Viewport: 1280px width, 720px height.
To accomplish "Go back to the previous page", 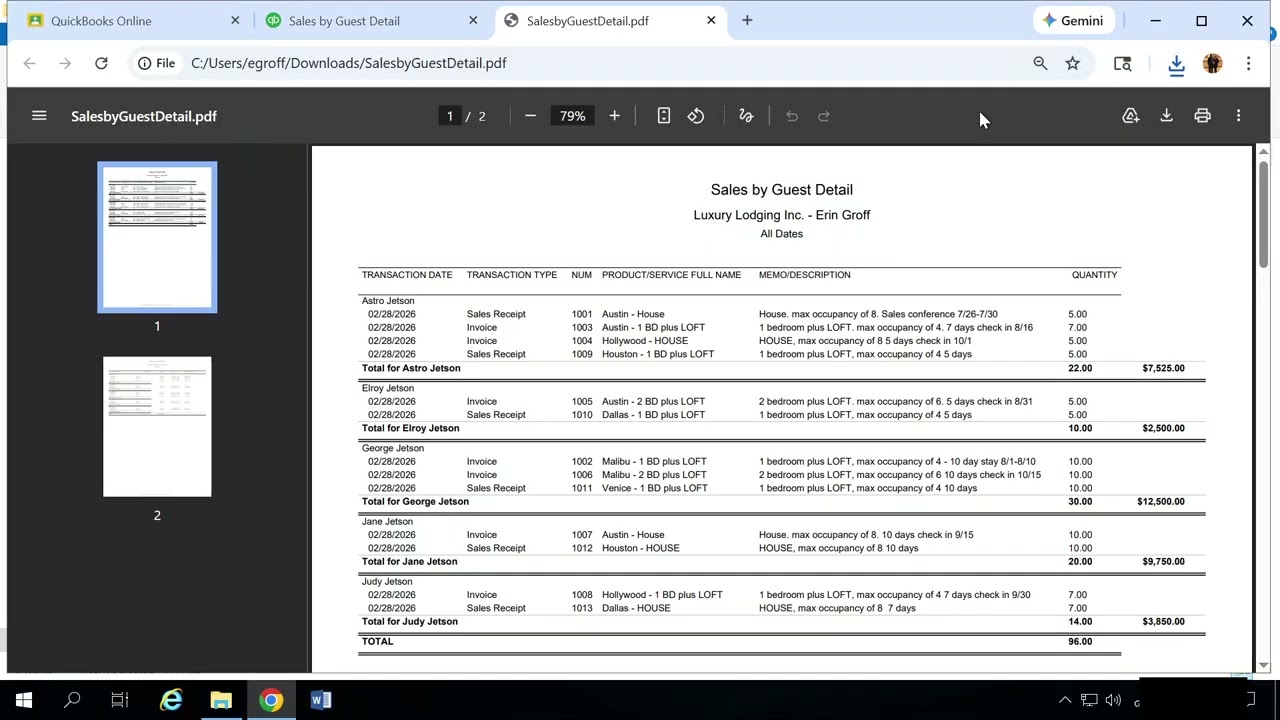I will (29, 63).
